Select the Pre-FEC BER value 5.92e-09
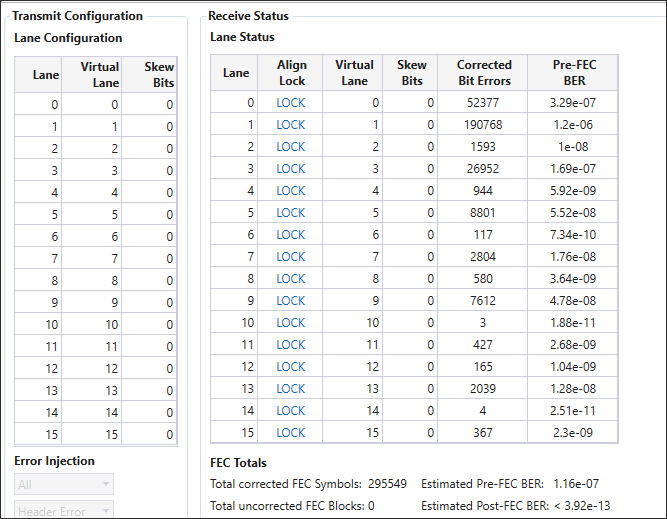 click(573, 191)
